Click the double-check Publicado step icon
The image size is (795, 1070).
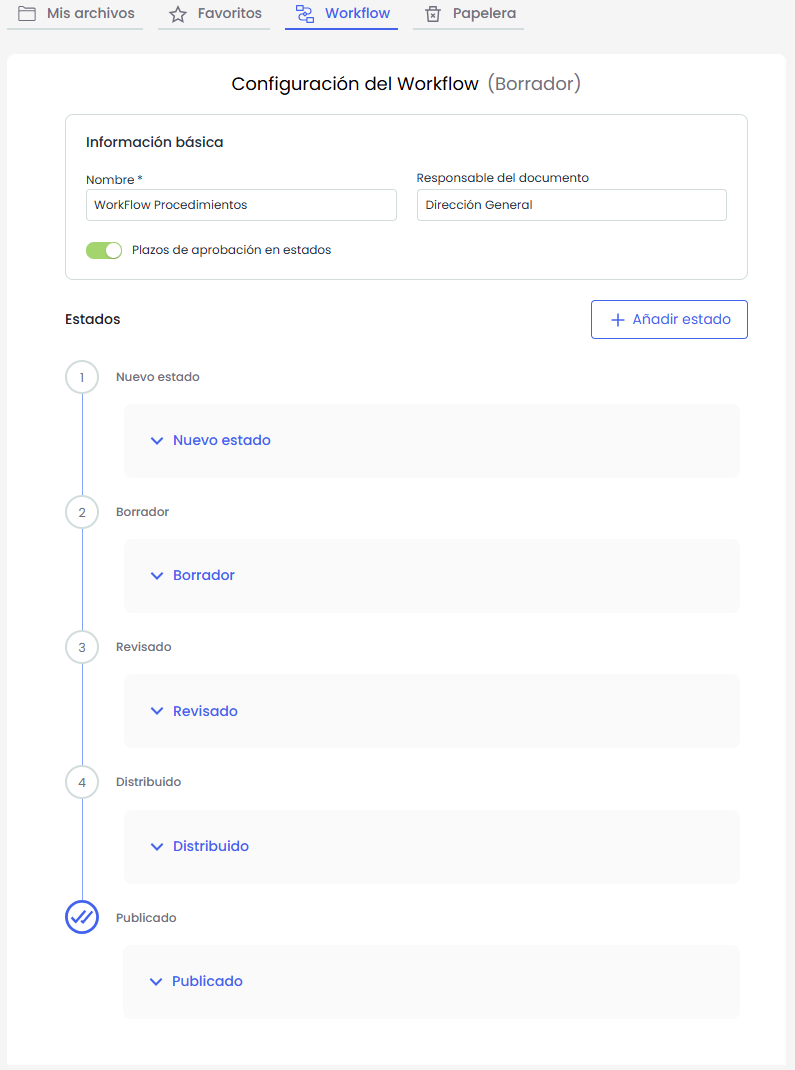(82, 917)
